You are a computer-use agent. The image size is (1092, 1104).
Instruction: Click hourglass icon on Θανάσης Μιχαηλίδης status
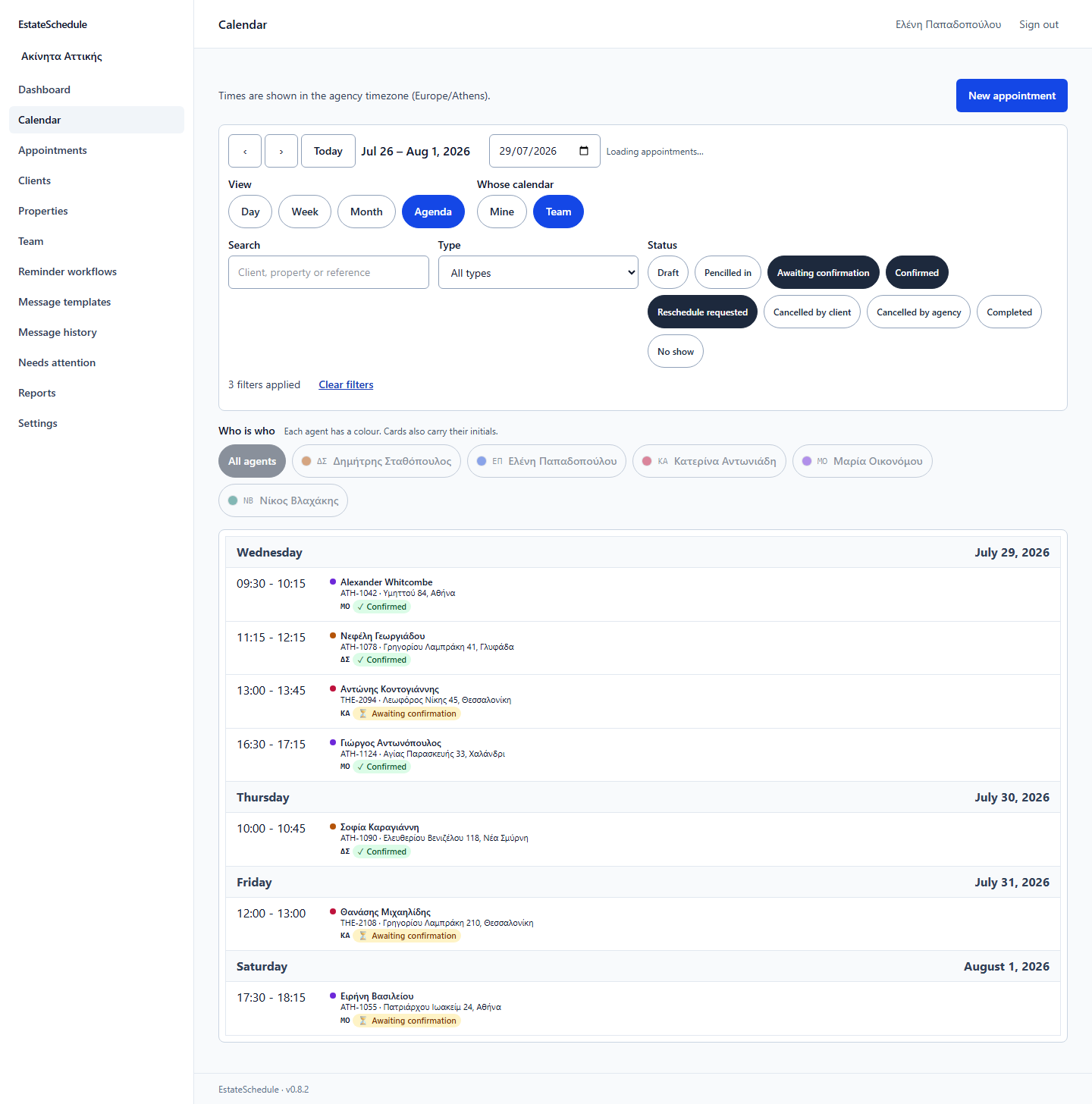click(x=363, y=936)
